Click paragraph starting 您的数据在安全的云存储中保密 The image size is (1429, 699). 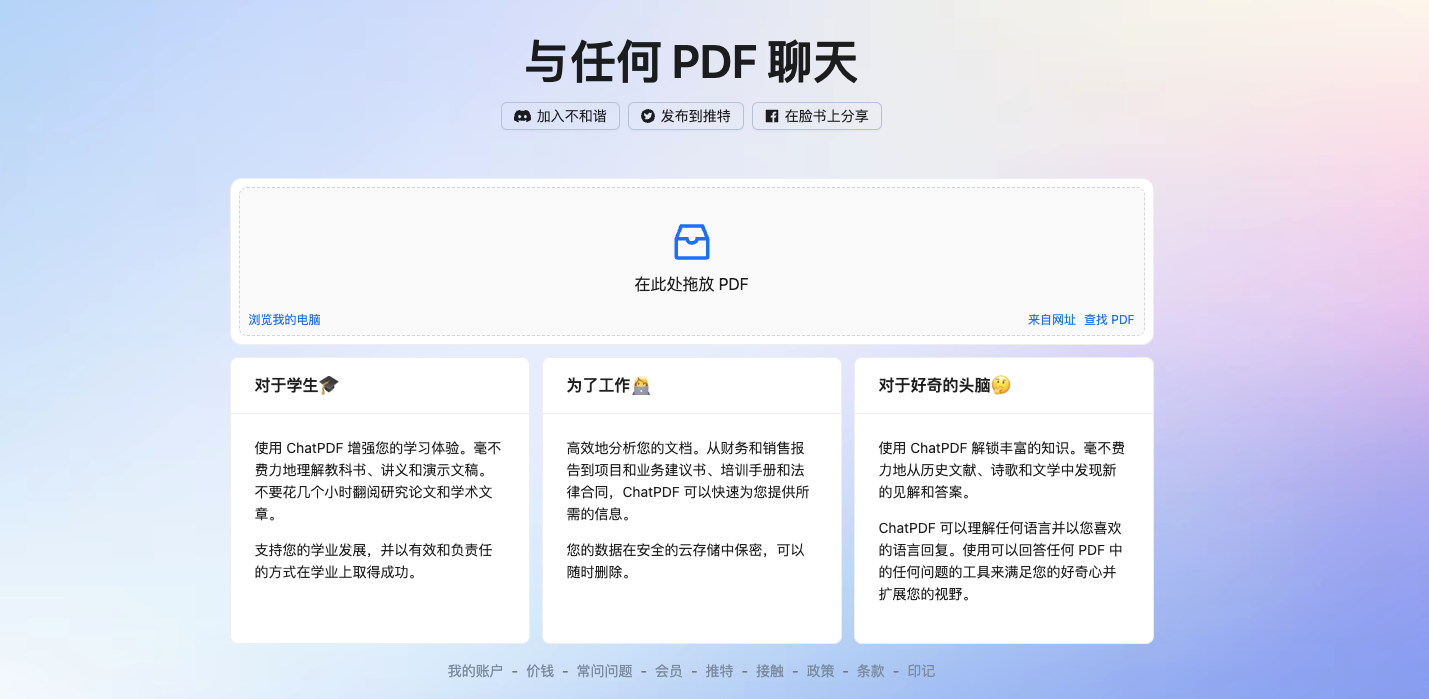(x=687, y=561)
